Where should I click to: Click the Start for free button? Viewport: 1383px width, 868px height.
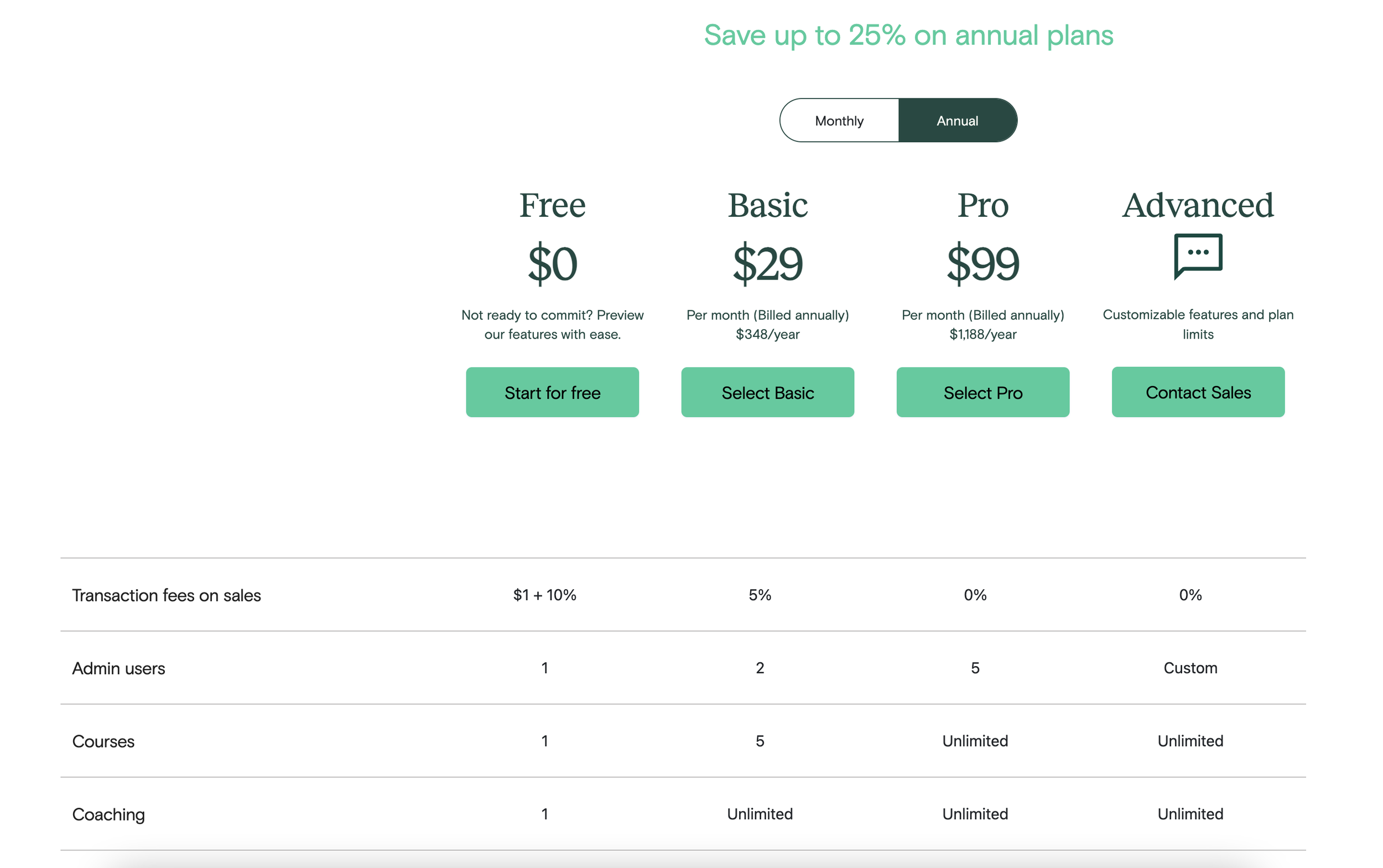[x=552, y=392]
